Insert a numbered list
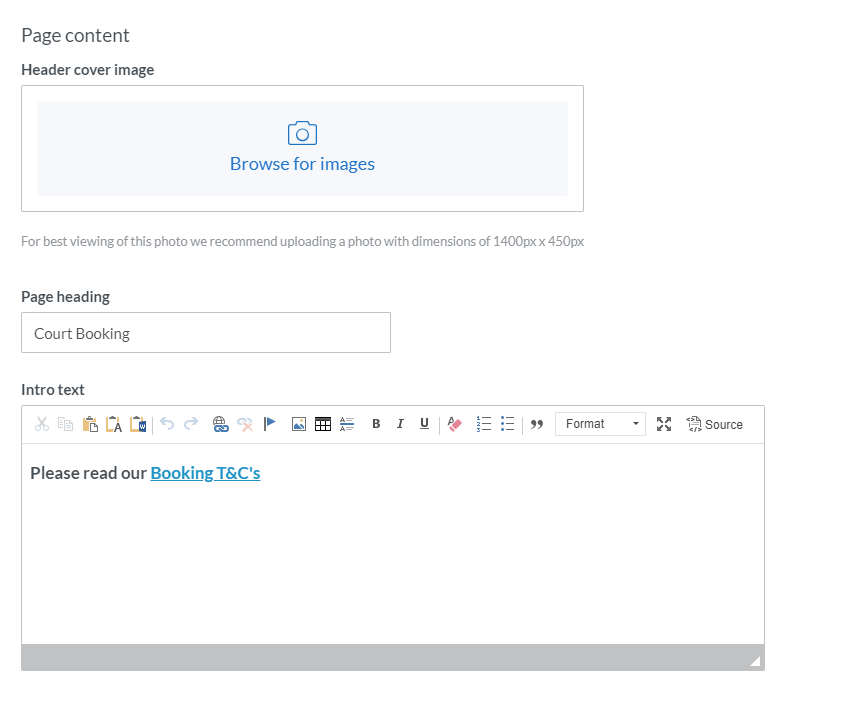 484,424
